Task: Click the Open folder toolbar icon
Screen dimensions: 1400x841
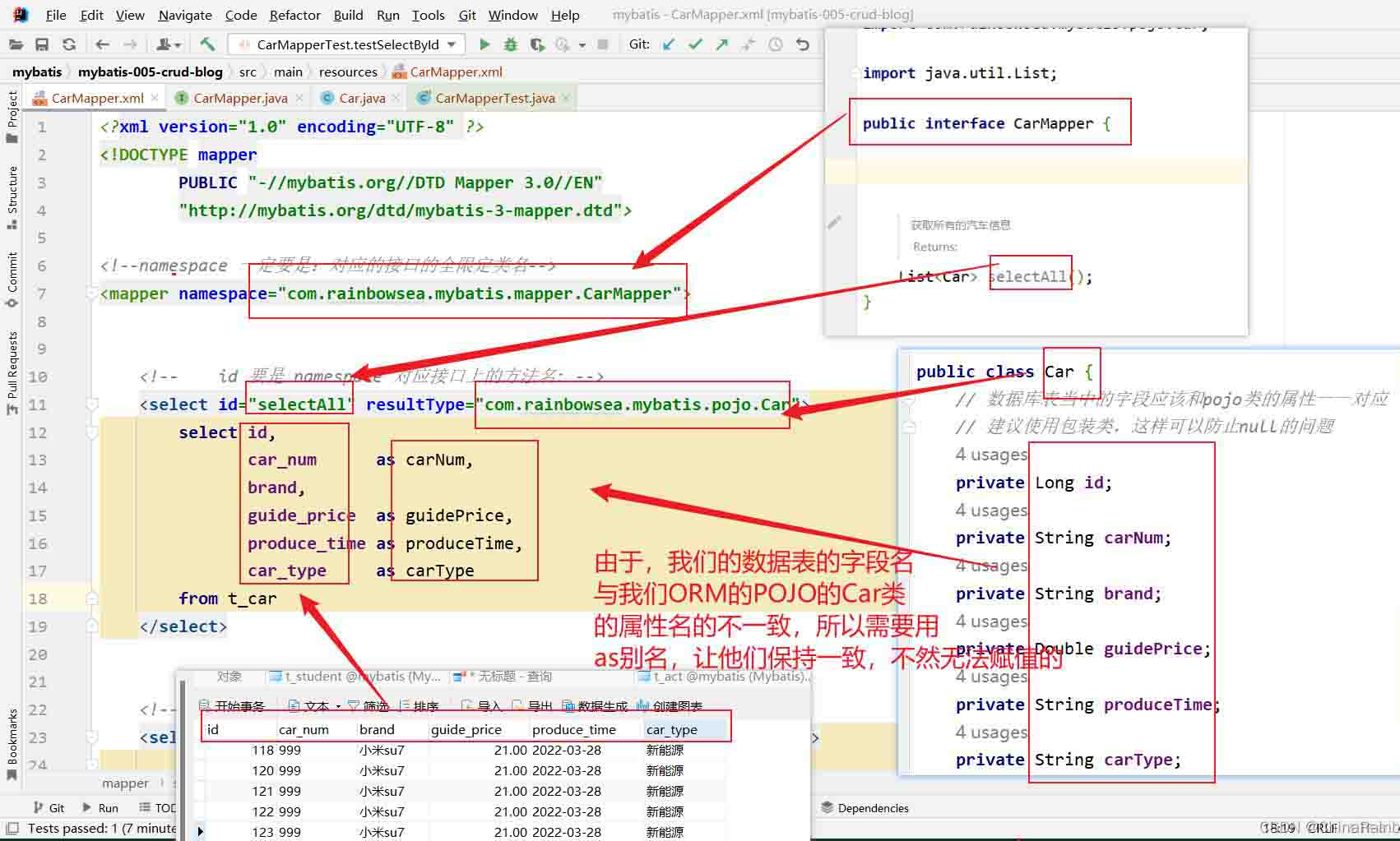Action: pos(16,44)
